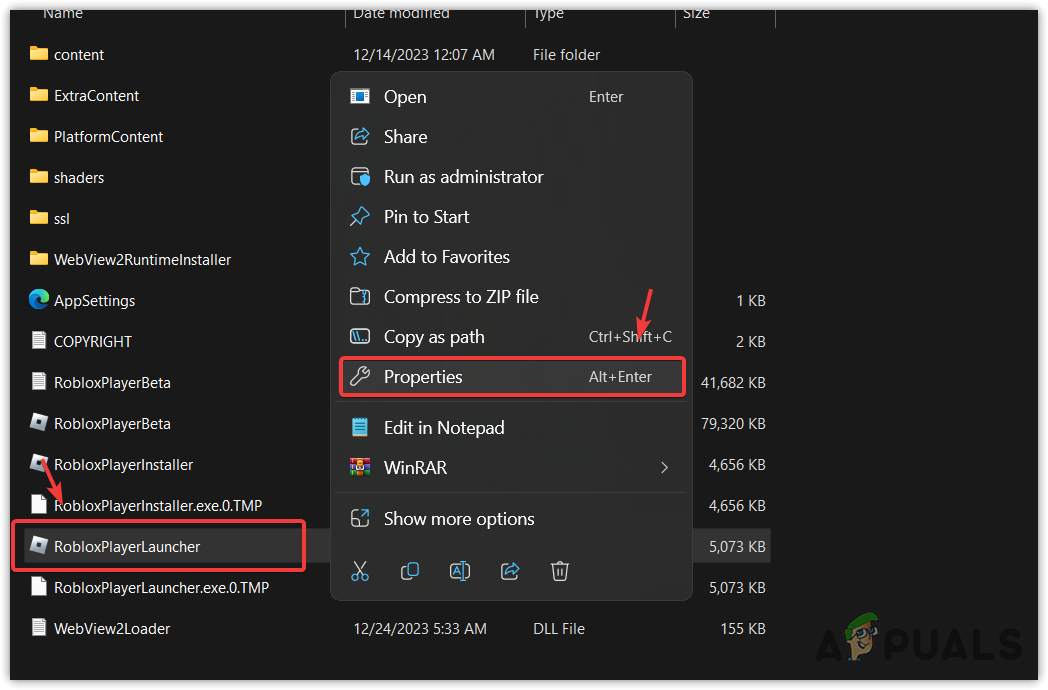Viewport: 1048px width, 690px height.
Task: Select the shaders folder icon
Action: 39,177
